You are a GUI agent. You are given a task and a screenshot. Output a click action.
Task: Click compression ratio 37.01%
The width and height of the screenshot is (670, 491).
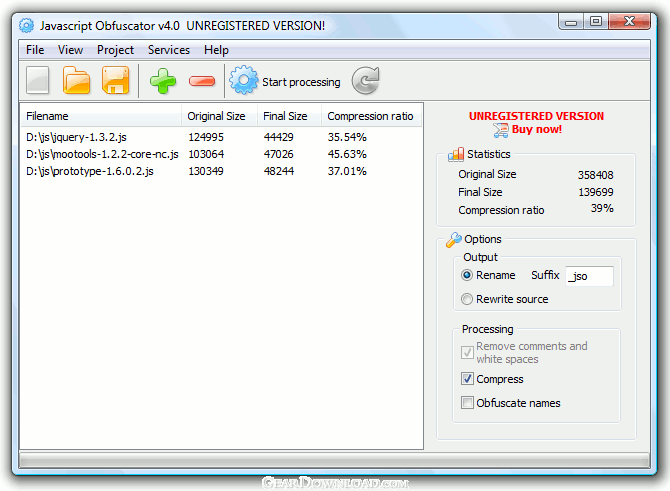(x=347, y=171)
